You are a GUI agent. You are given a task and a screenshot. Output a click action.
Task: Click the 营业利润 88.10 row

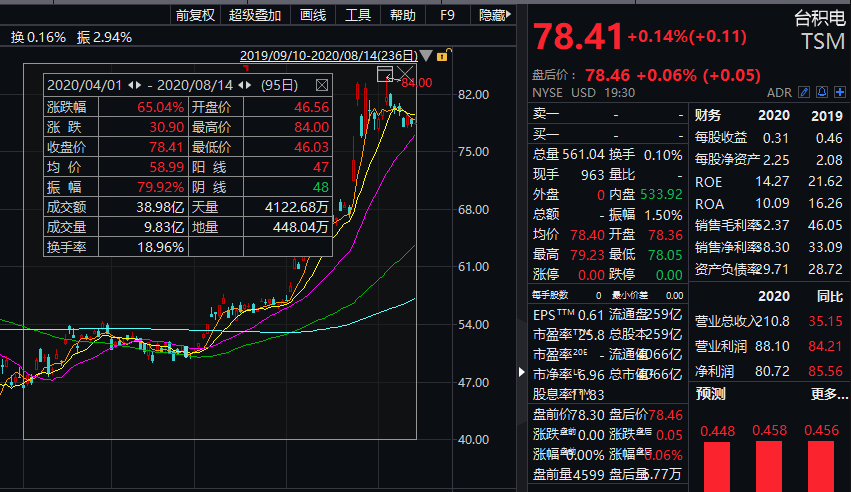tap(769, 346)
